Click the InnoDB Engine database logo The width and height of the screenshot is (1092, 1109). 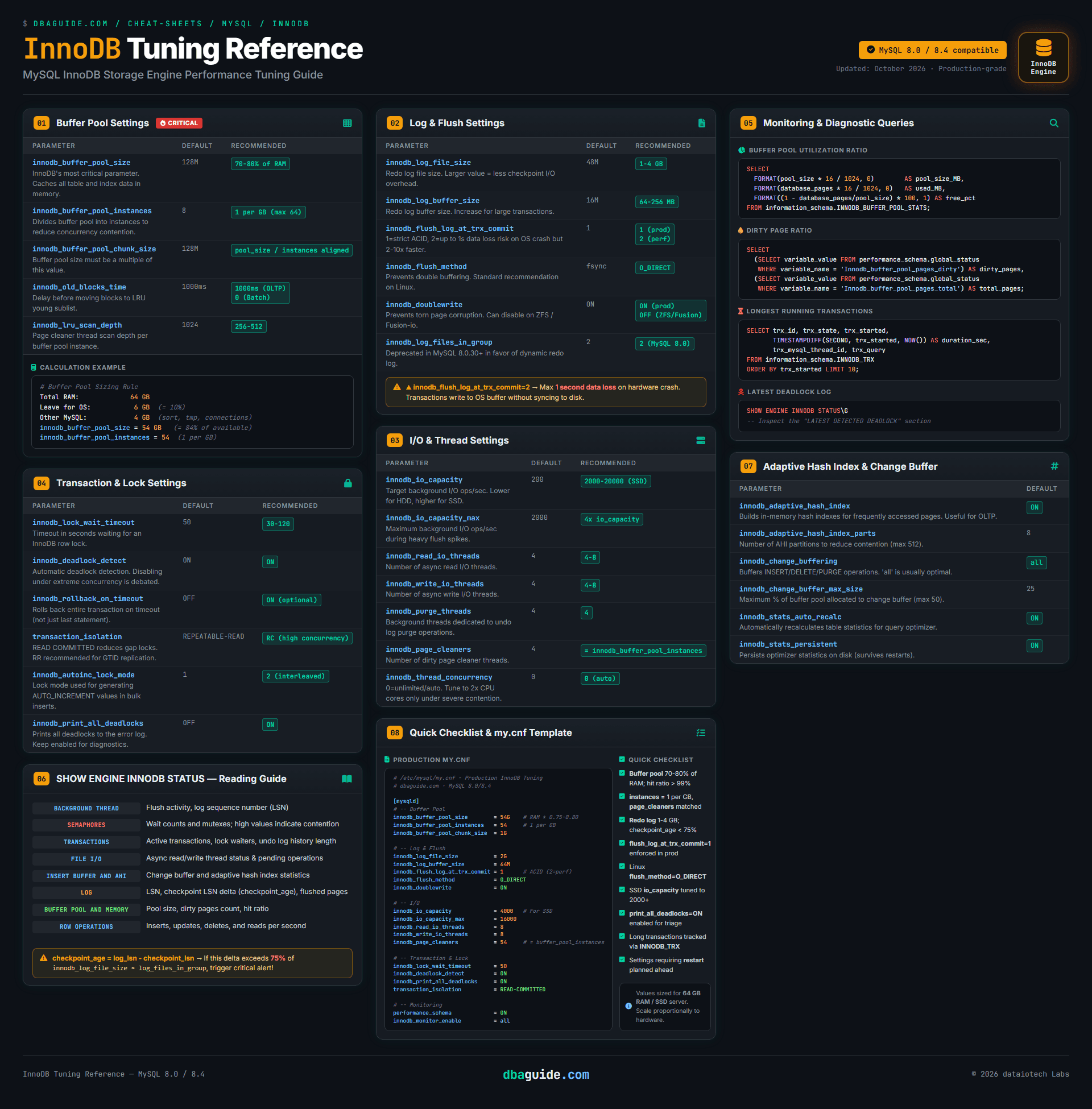(1043, 57)
